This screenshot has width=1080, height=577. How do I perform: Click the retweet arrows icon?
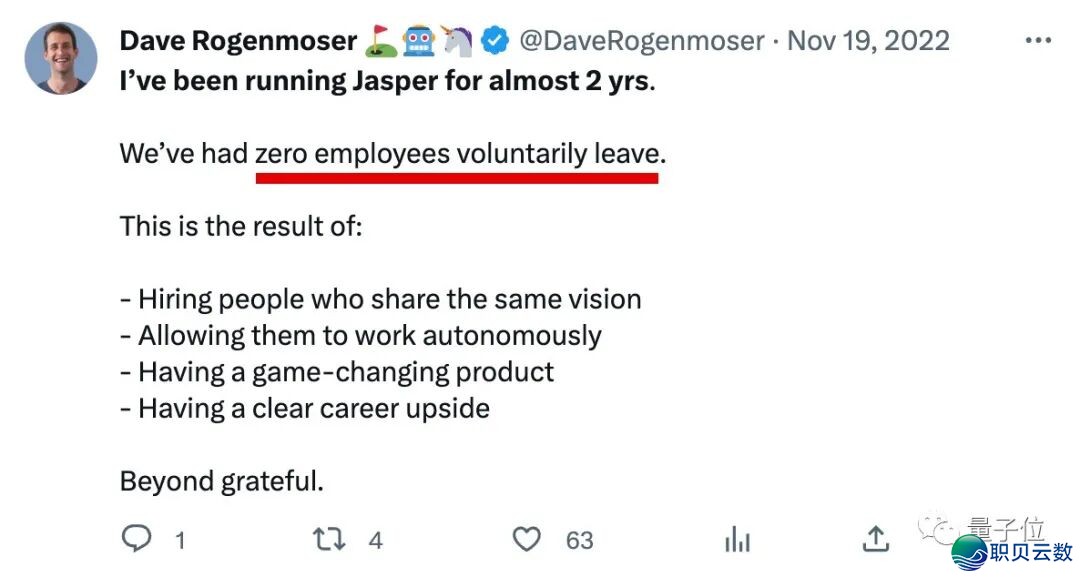coord(329,540)
